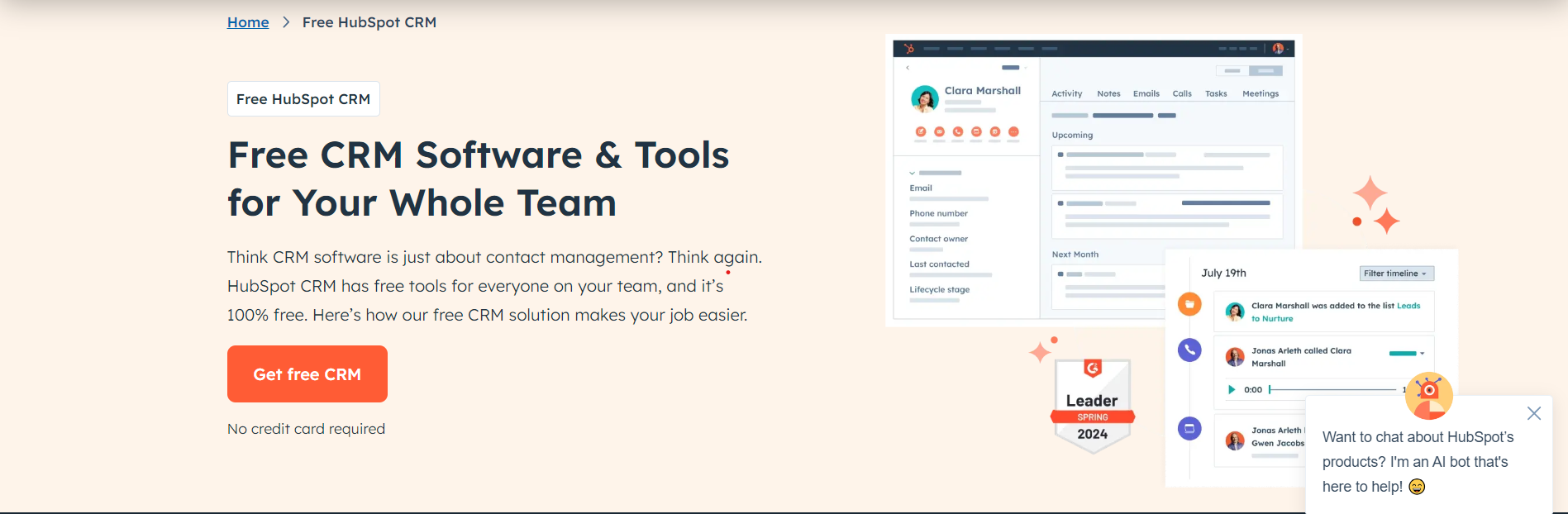The height and width of the screenshot is (514, 1568).
Task: Click the Get free CRM button
Action: [307, 374]
